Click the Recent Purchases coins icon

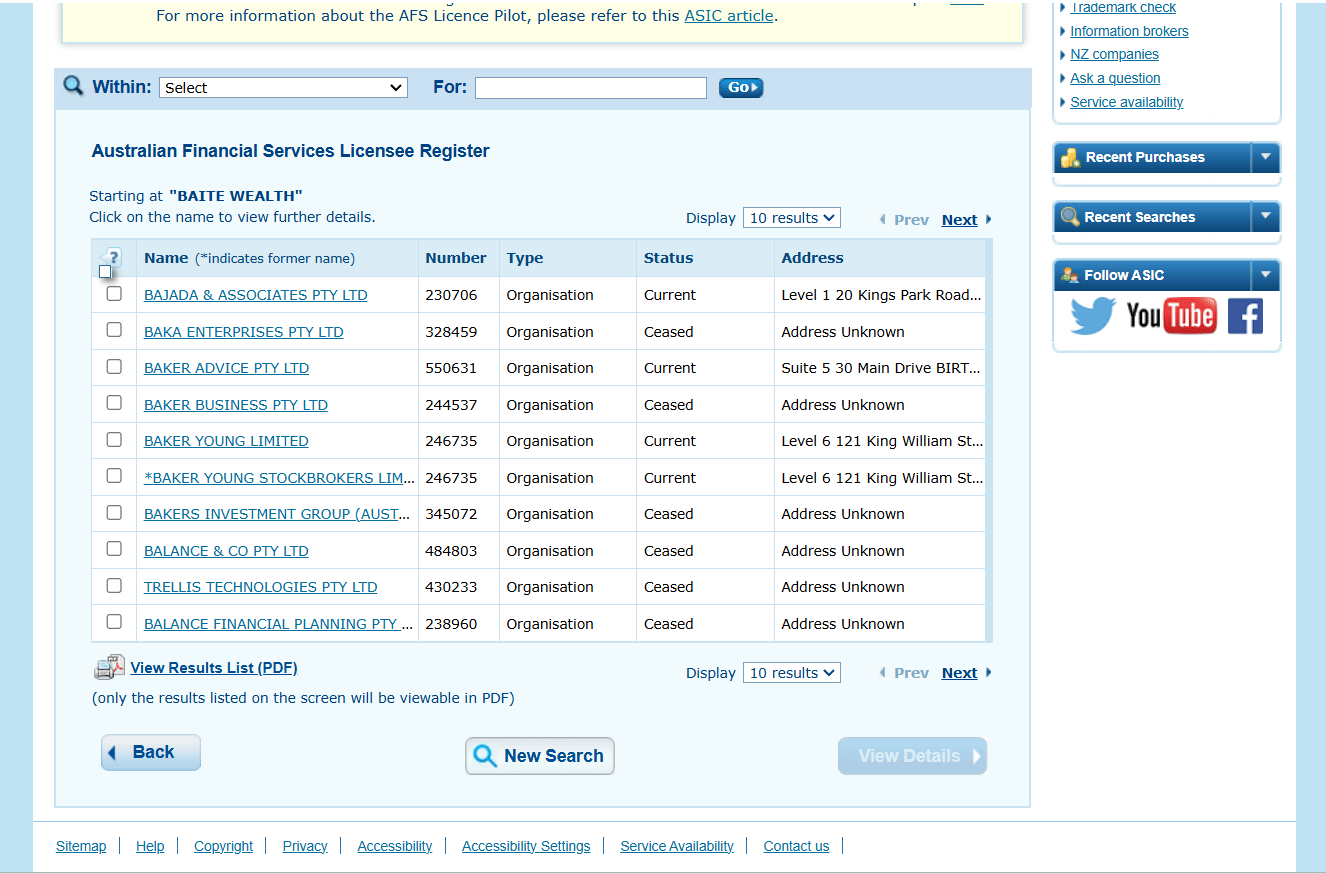coord(1071,158)
